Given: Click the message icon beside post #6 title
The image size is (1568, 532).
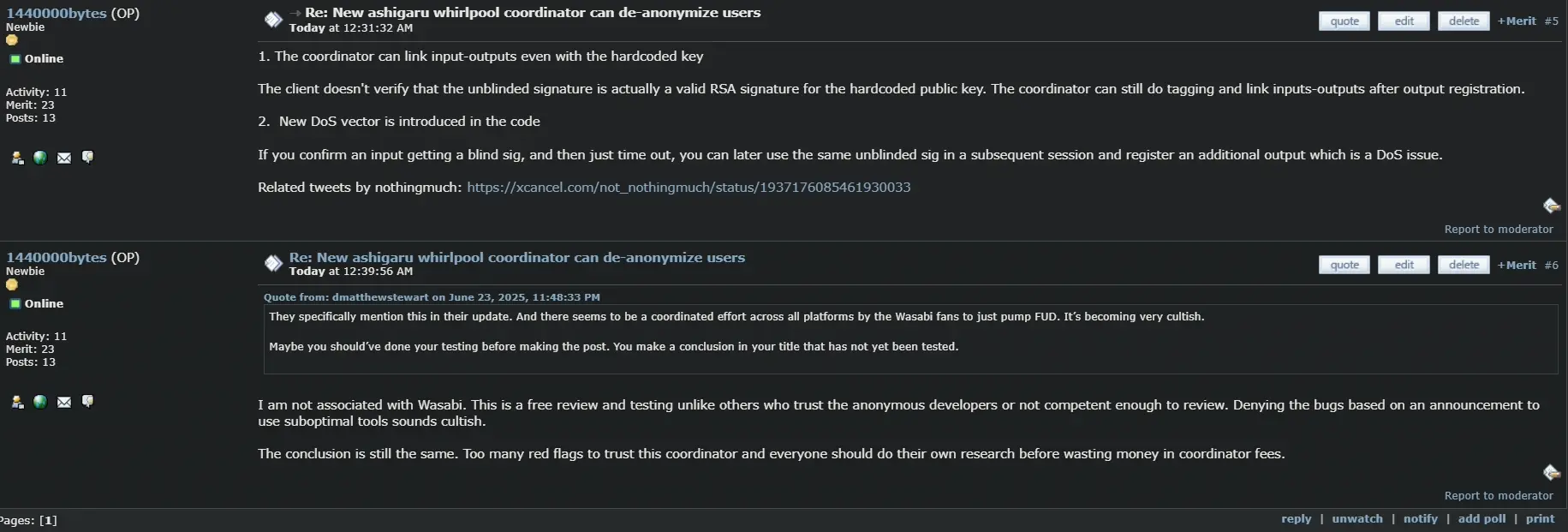Looking at the screenshot, I should pos(273,263).
